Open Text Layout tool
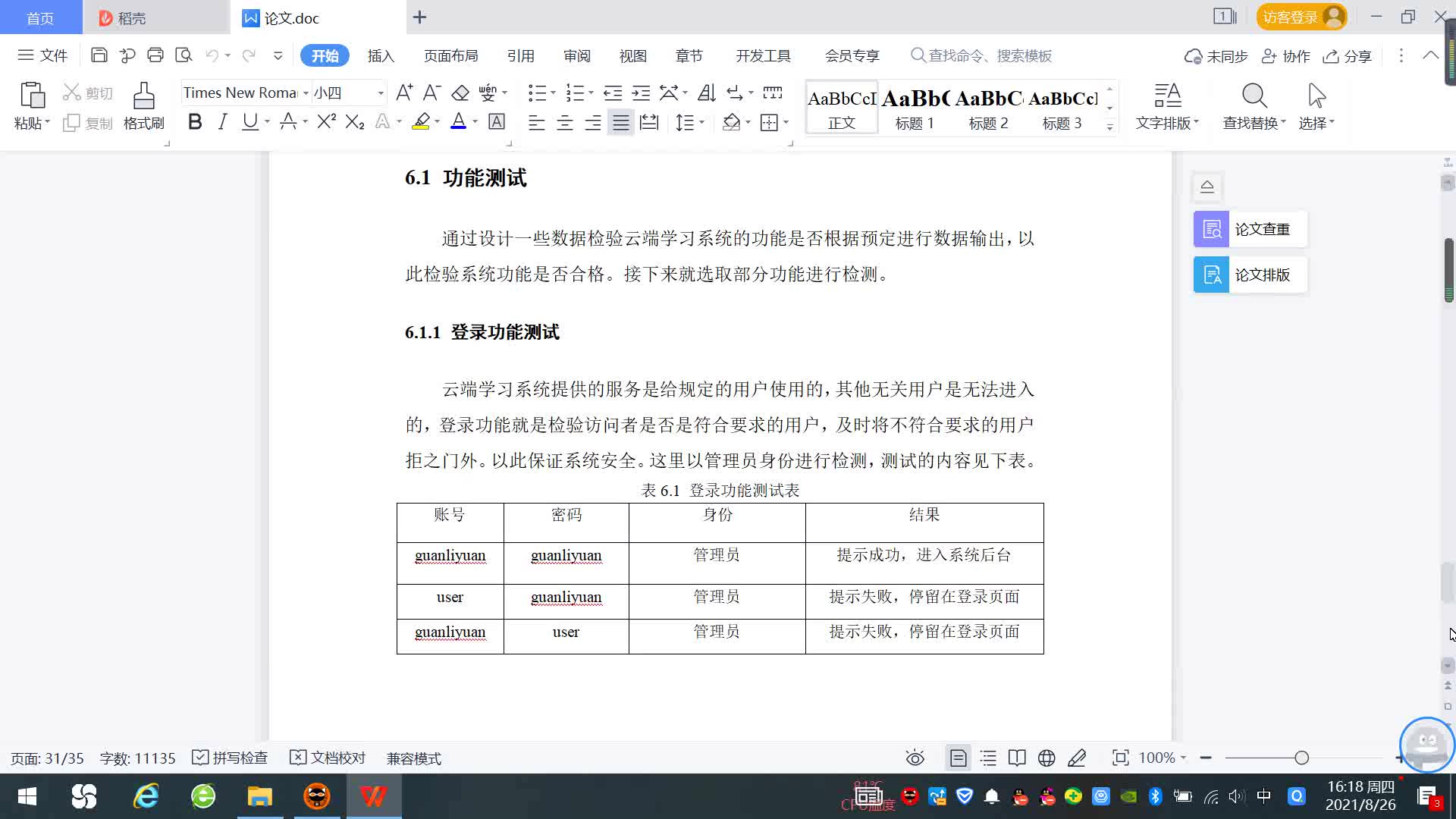 (1167, 106)
